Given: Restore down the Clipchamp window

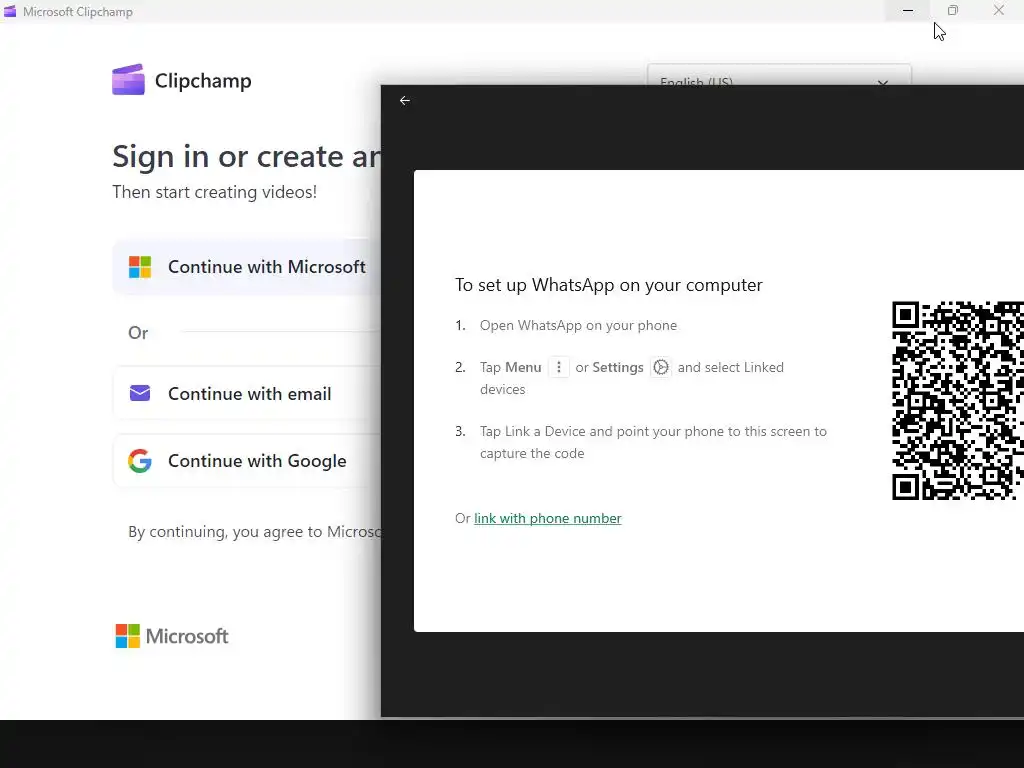Looking at the screenshot, I should pos(953,10).
